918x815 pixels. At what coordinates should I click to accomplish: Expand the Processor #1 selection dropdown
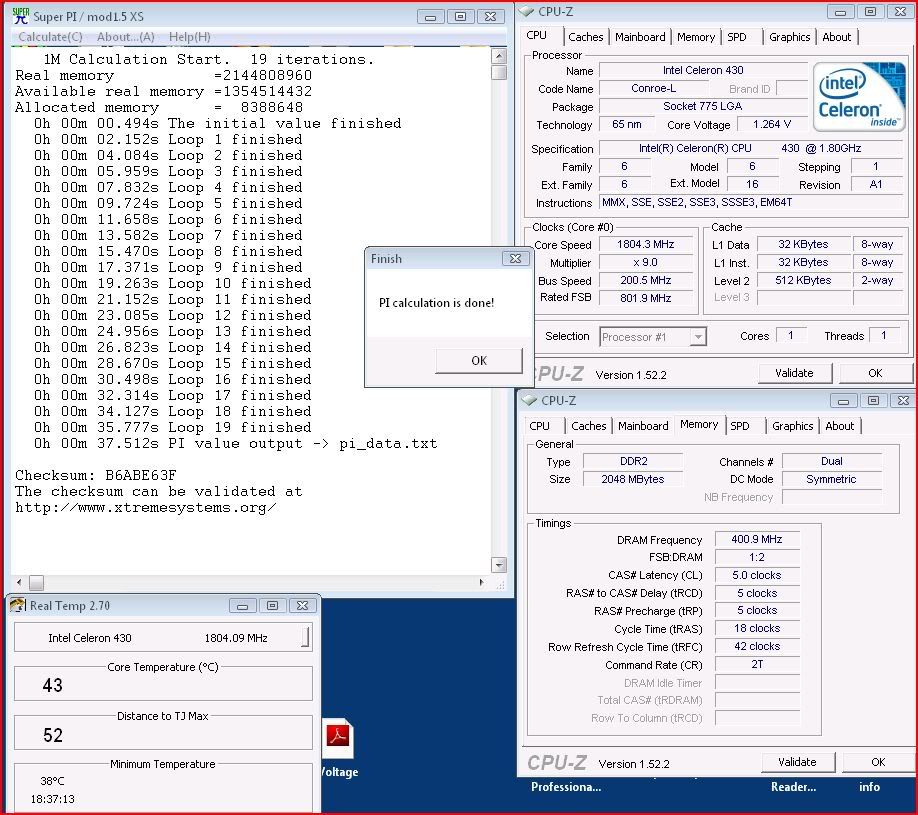(x=697, y=337)
